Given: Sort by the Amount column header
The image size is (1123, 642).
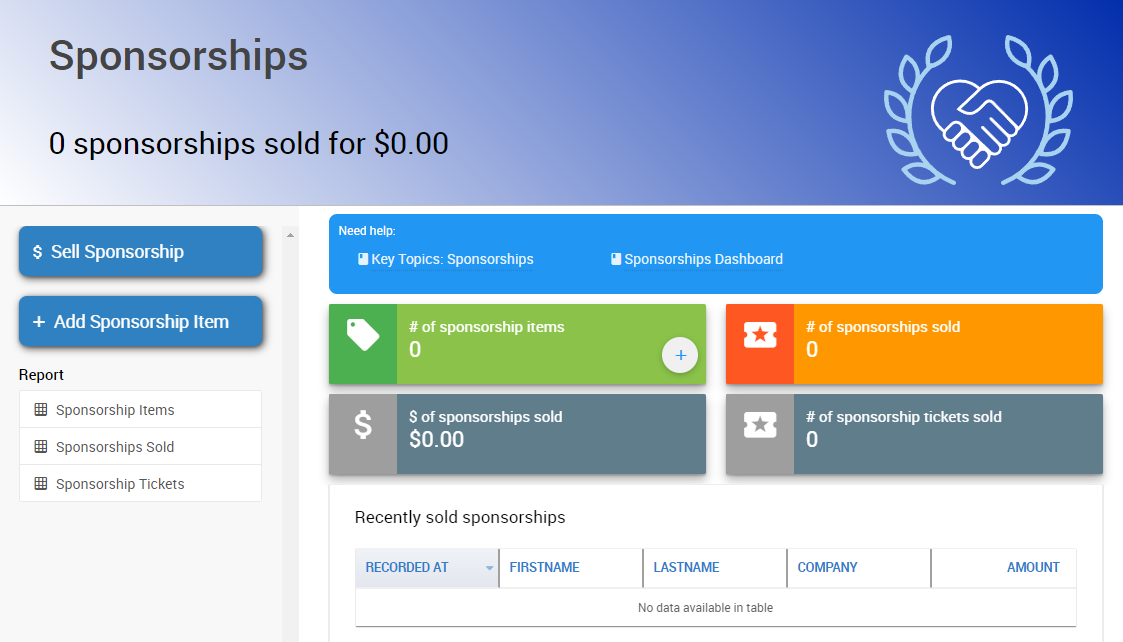Looking at the screenshot, I should click(x=1032, y=567).
